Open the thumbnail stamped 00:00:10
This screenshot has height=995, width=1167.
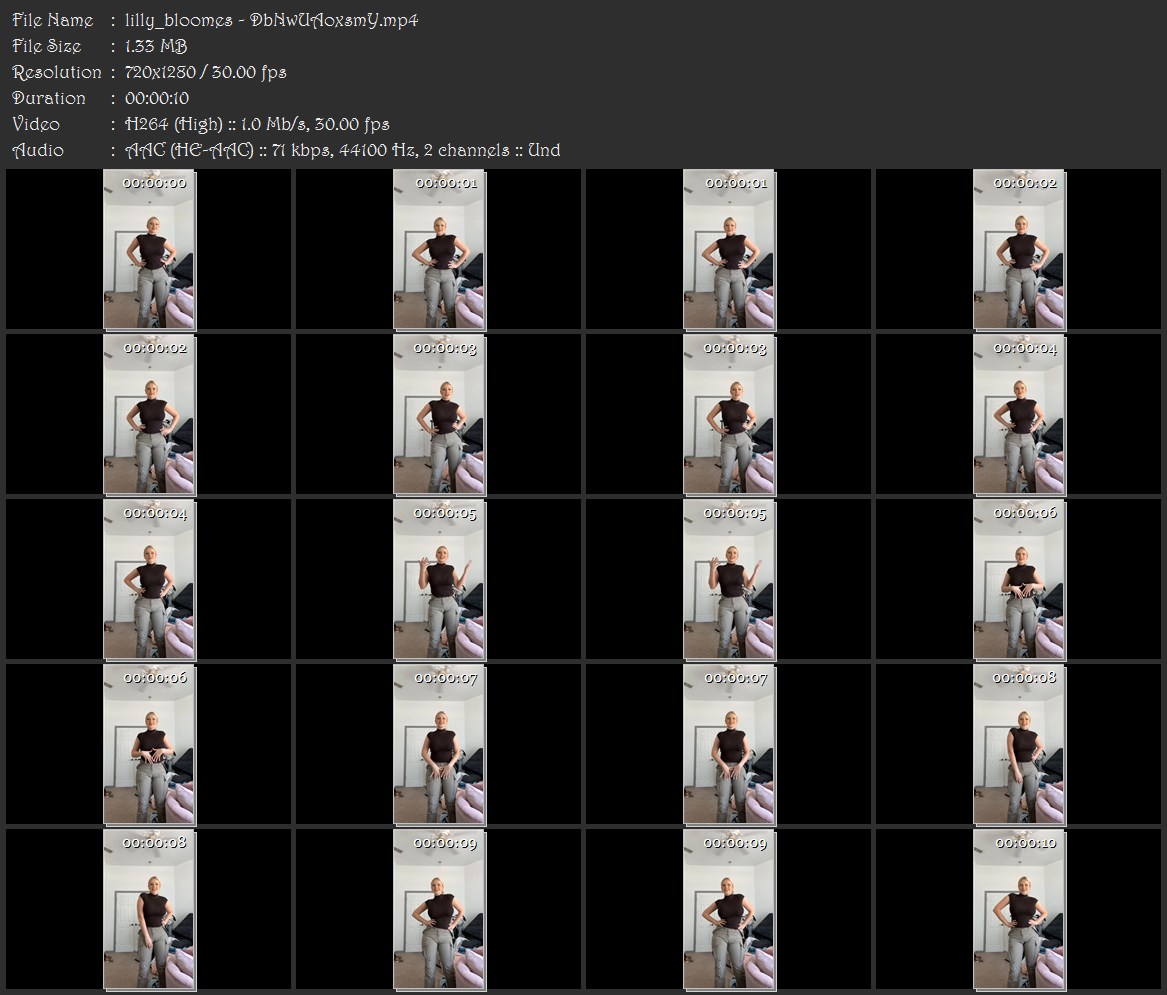tap(1018, 909)
